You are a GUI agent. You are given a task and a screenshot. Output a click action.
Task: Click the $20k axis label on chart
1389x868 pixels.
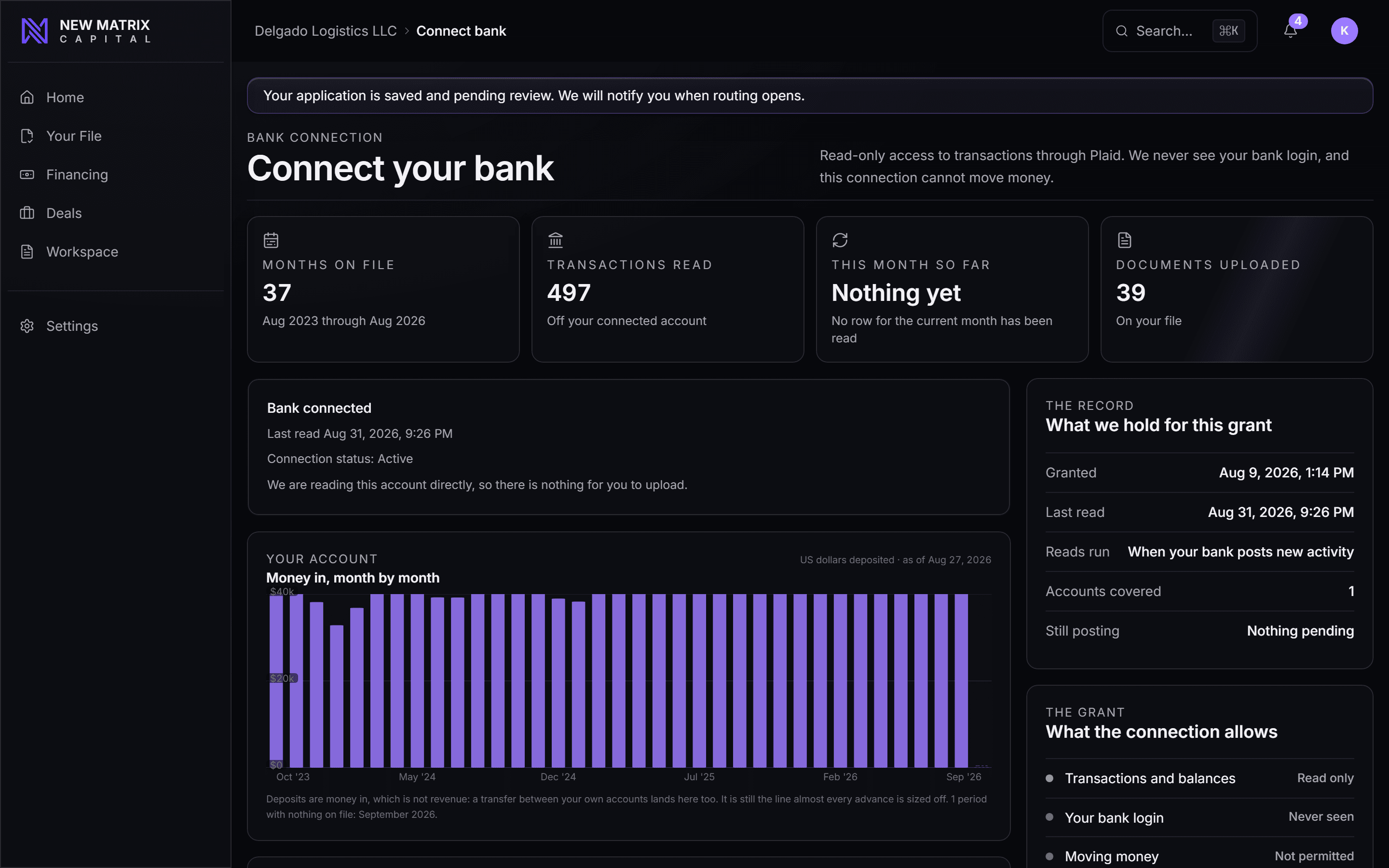[283, 678]
